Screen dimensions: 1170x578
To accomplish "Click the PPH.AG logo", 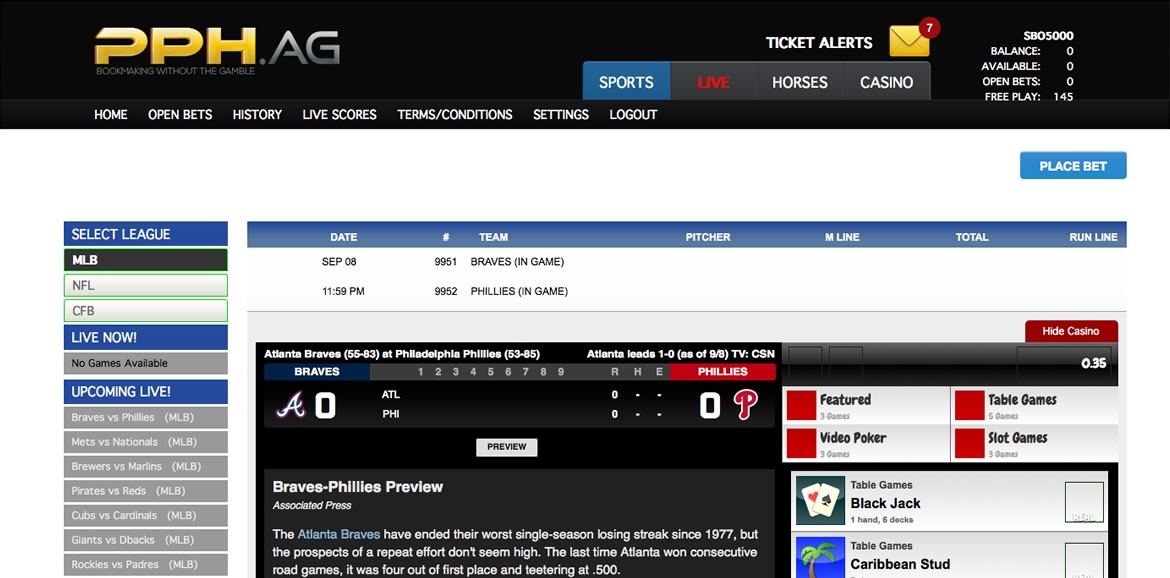I will tap(217, 50).
